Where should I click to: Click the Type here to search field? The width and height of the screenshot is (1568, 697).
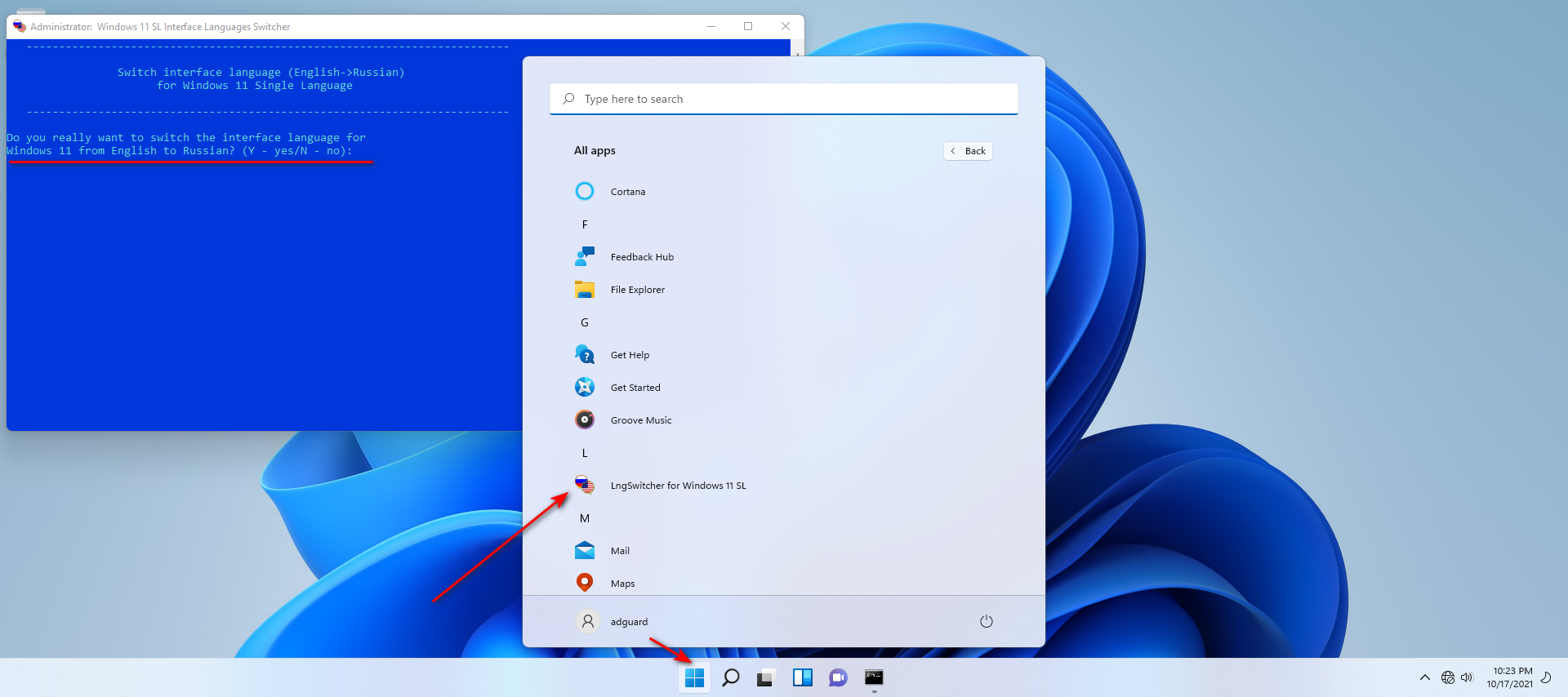(x=784, y=99)
